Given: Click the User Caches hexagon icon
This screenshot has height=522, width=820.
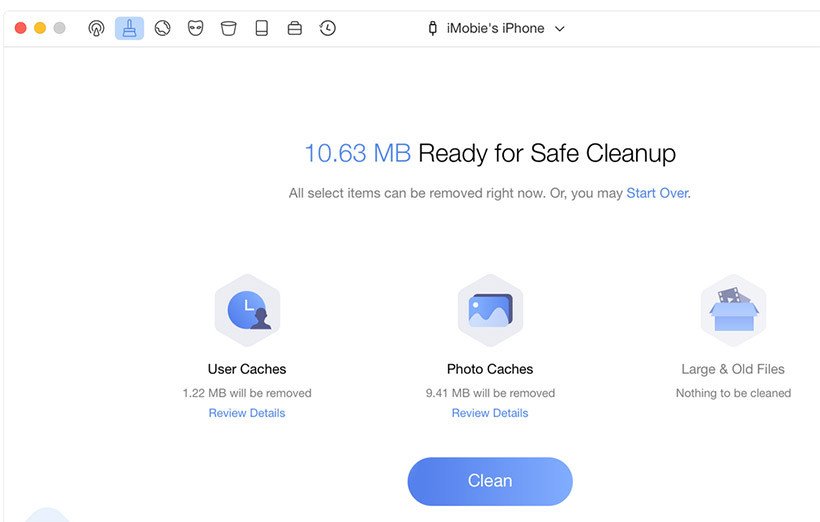Looking at the screenshot, I should click(247, 310).
